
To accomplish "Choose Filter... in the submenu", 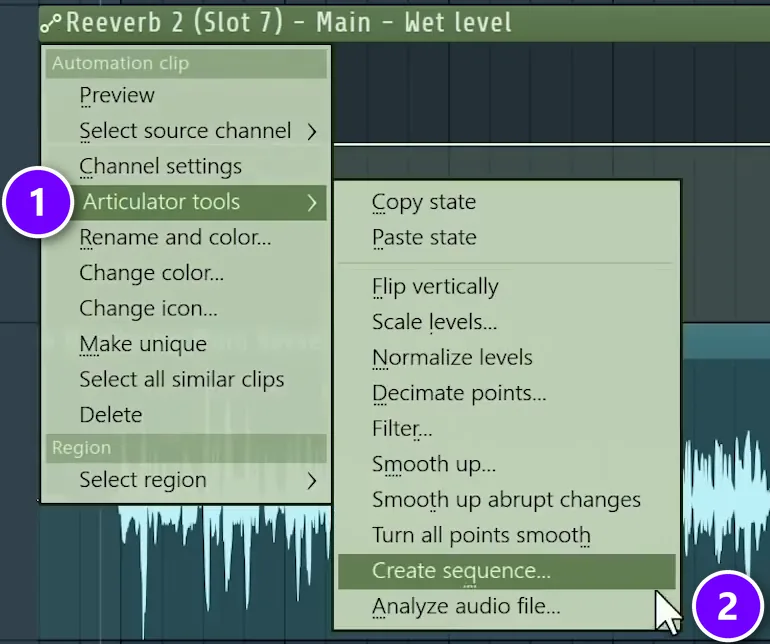I will tap(507, 428).
